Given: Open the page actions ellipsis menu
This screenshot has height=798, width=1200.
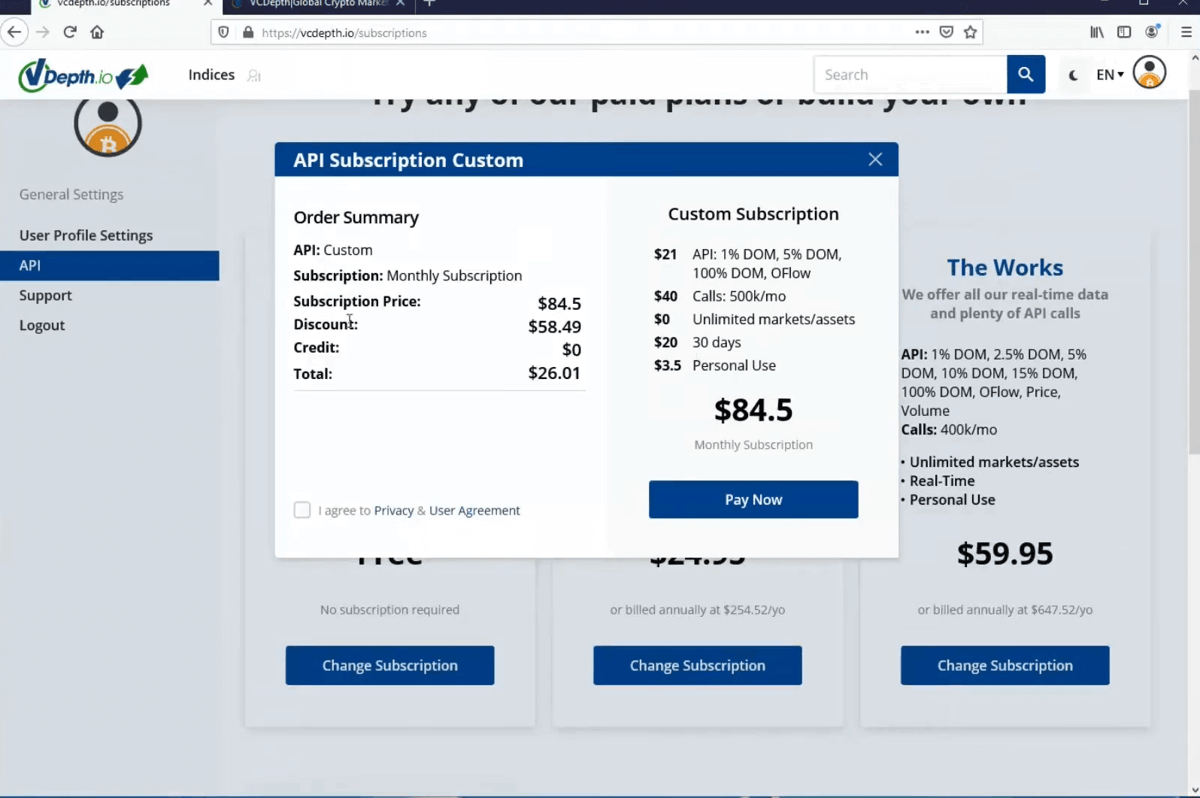Looking at the screenshot, I should pos(922,32).
